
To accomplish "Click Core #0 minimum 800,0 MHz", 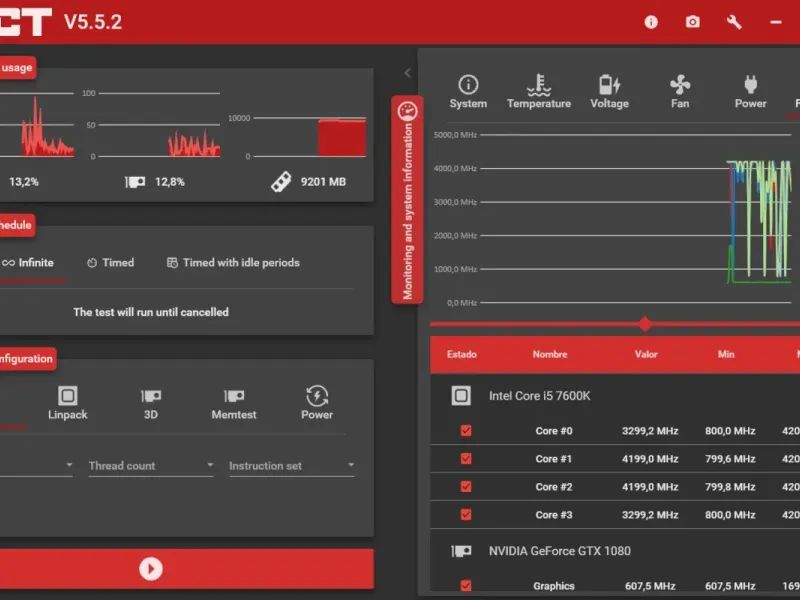I will [730, 431].
